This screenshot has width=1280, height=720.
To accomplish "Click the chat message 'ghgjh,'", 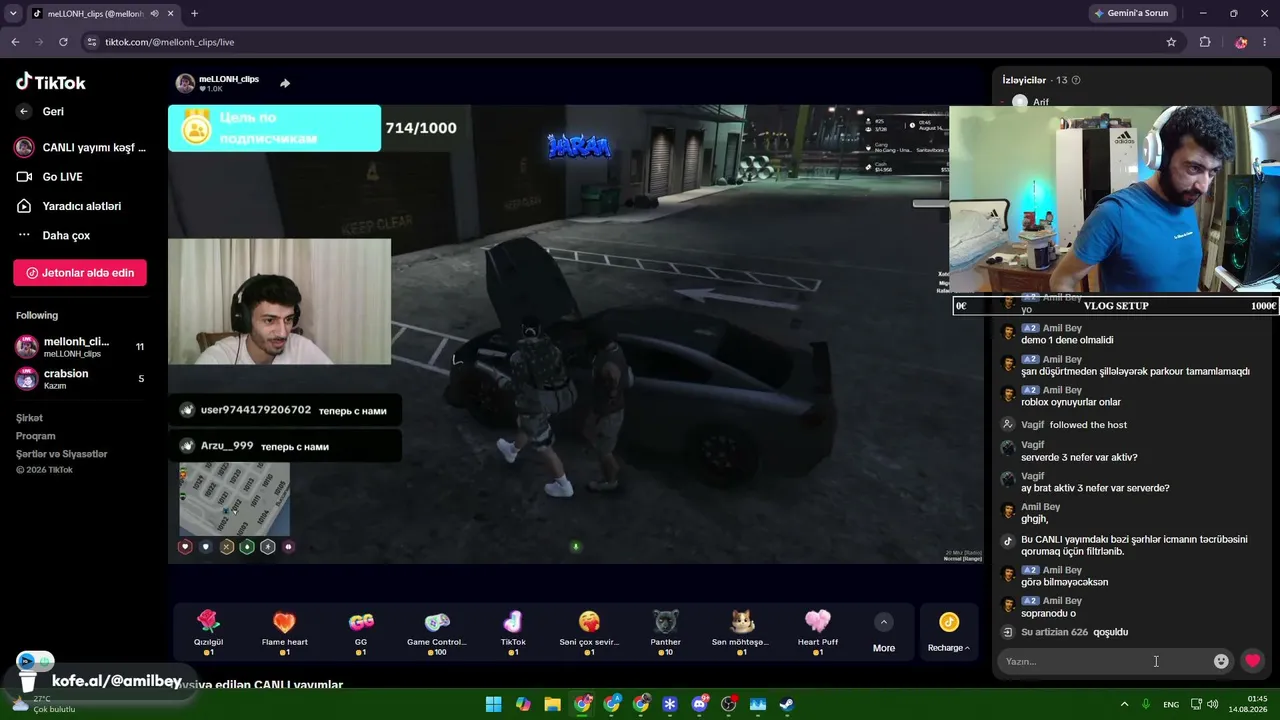I will (x=1034, y=519).
